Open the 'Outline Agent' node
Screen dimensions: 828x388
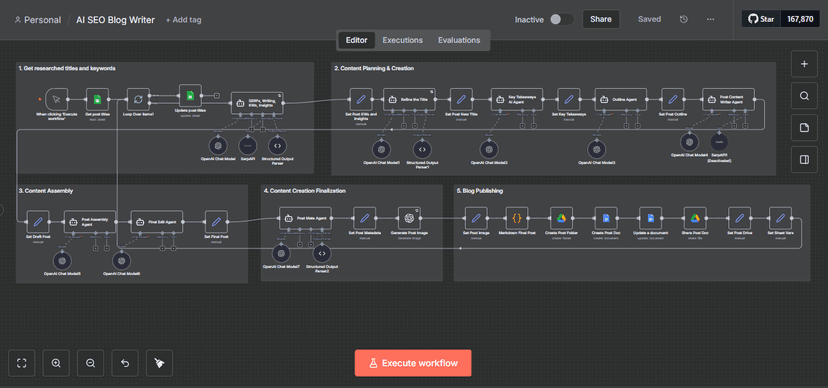tap(621, 99)
